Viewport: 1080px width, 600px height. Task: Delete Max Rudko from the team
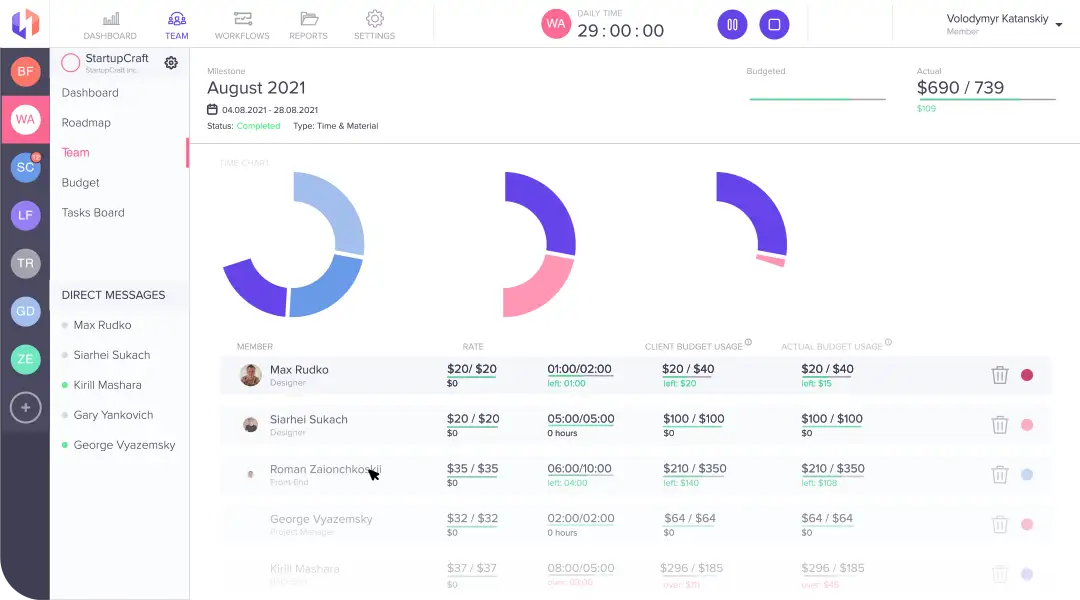coord(999,375)
